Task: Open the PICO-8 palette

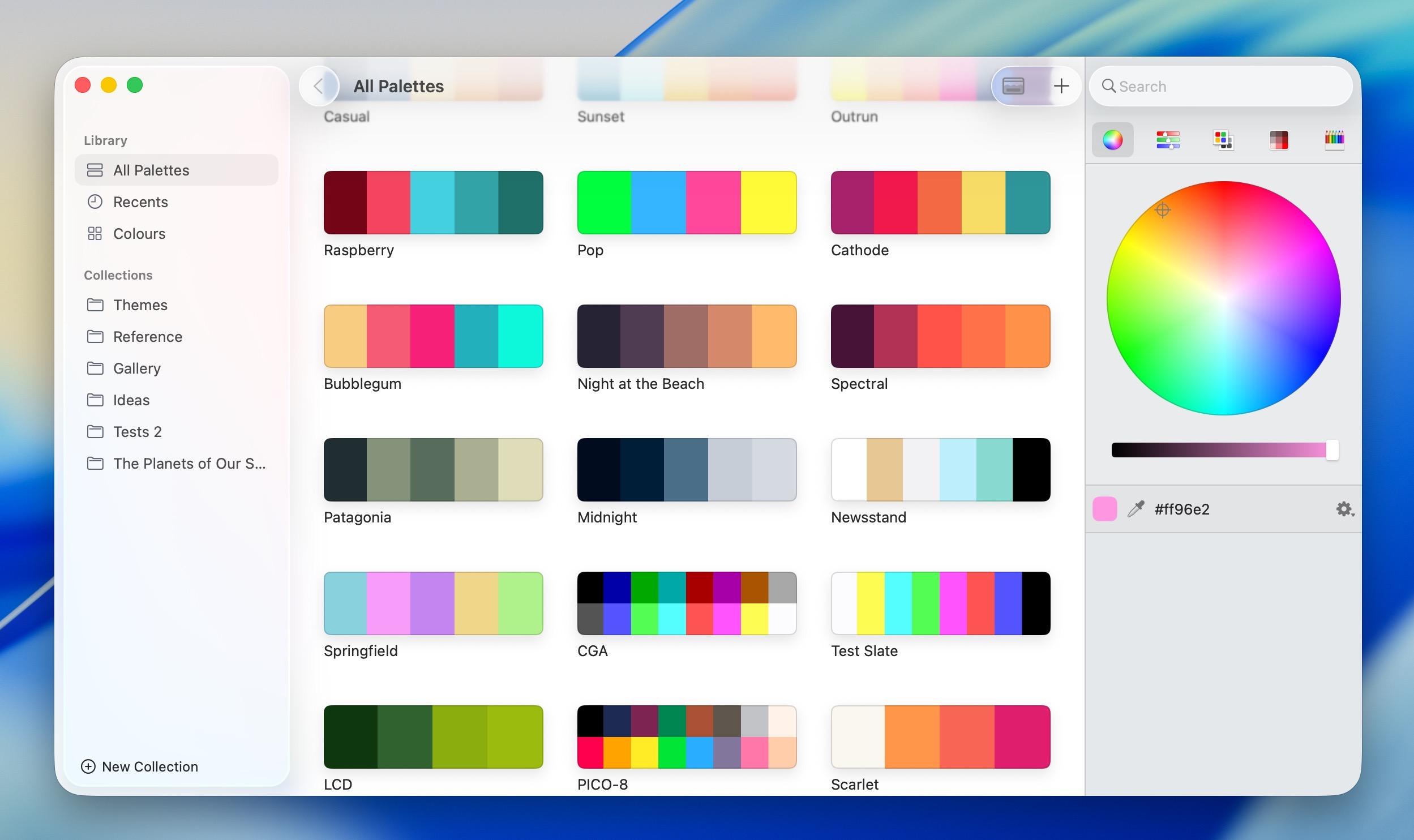Action: pyautogui.click(x=687, y=737)
